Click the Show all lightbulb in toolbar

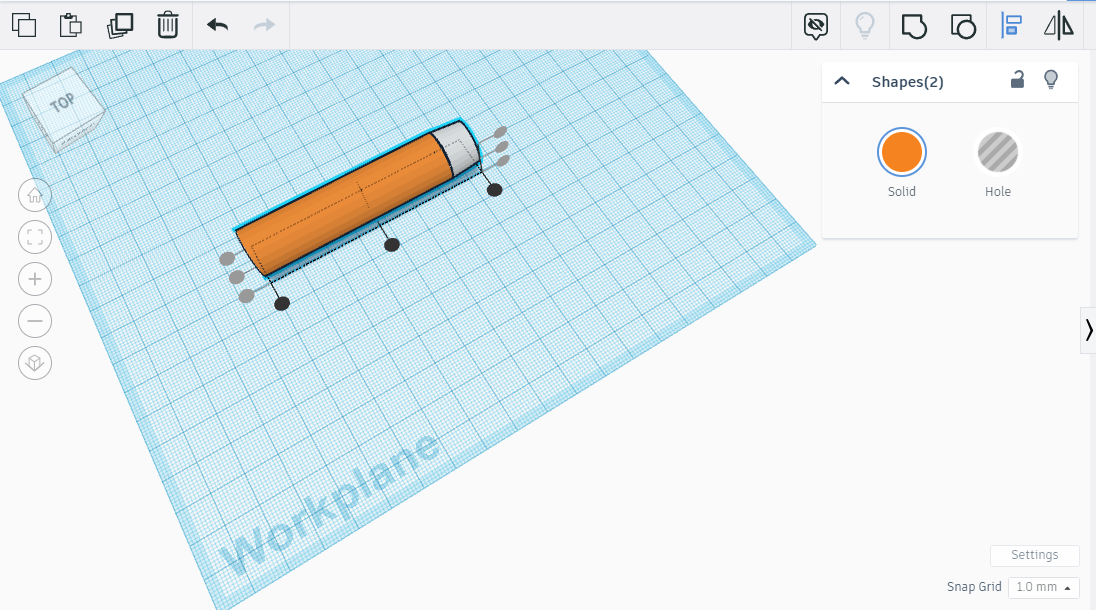pyautogui.click(x=865, y=25)
